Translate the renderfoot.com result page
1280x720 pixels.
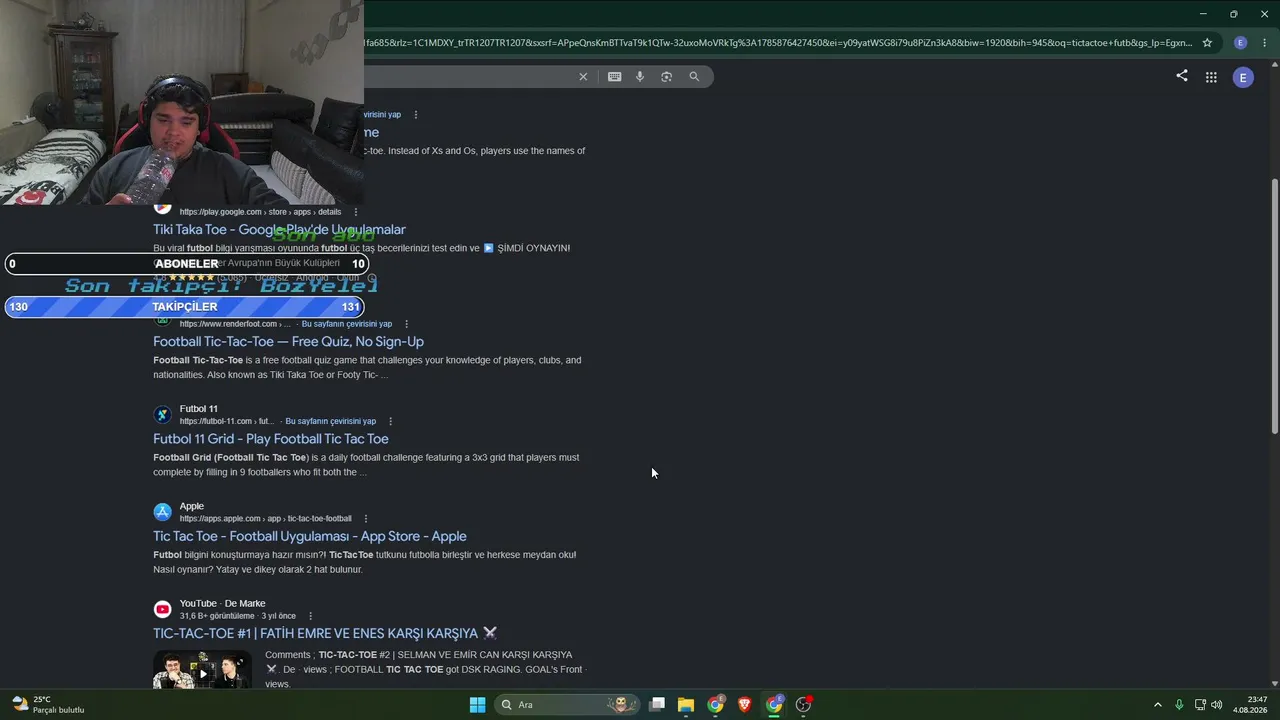click(347, 324)
